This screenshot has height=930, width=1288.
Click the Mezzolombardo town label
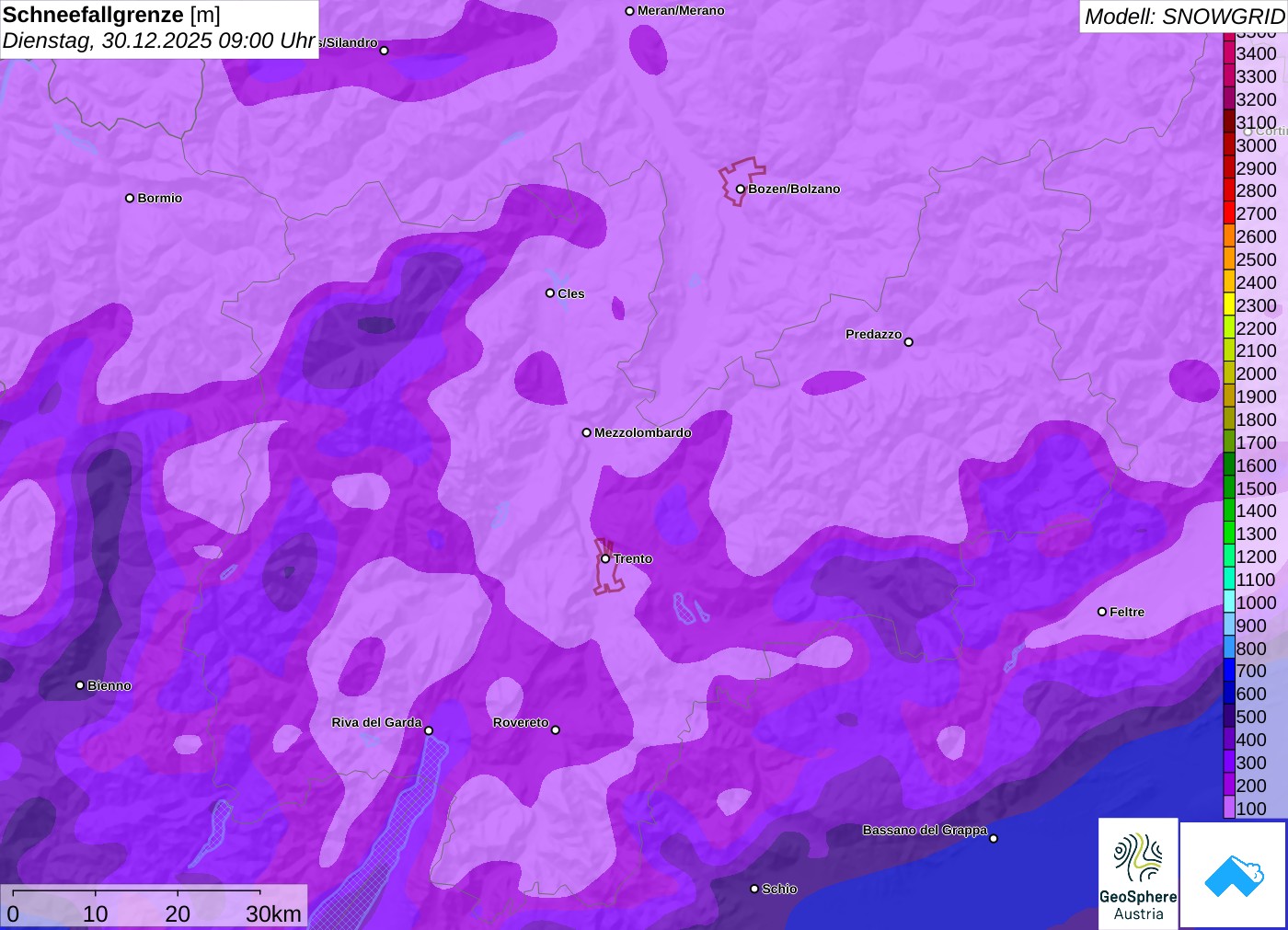[642, 432]
